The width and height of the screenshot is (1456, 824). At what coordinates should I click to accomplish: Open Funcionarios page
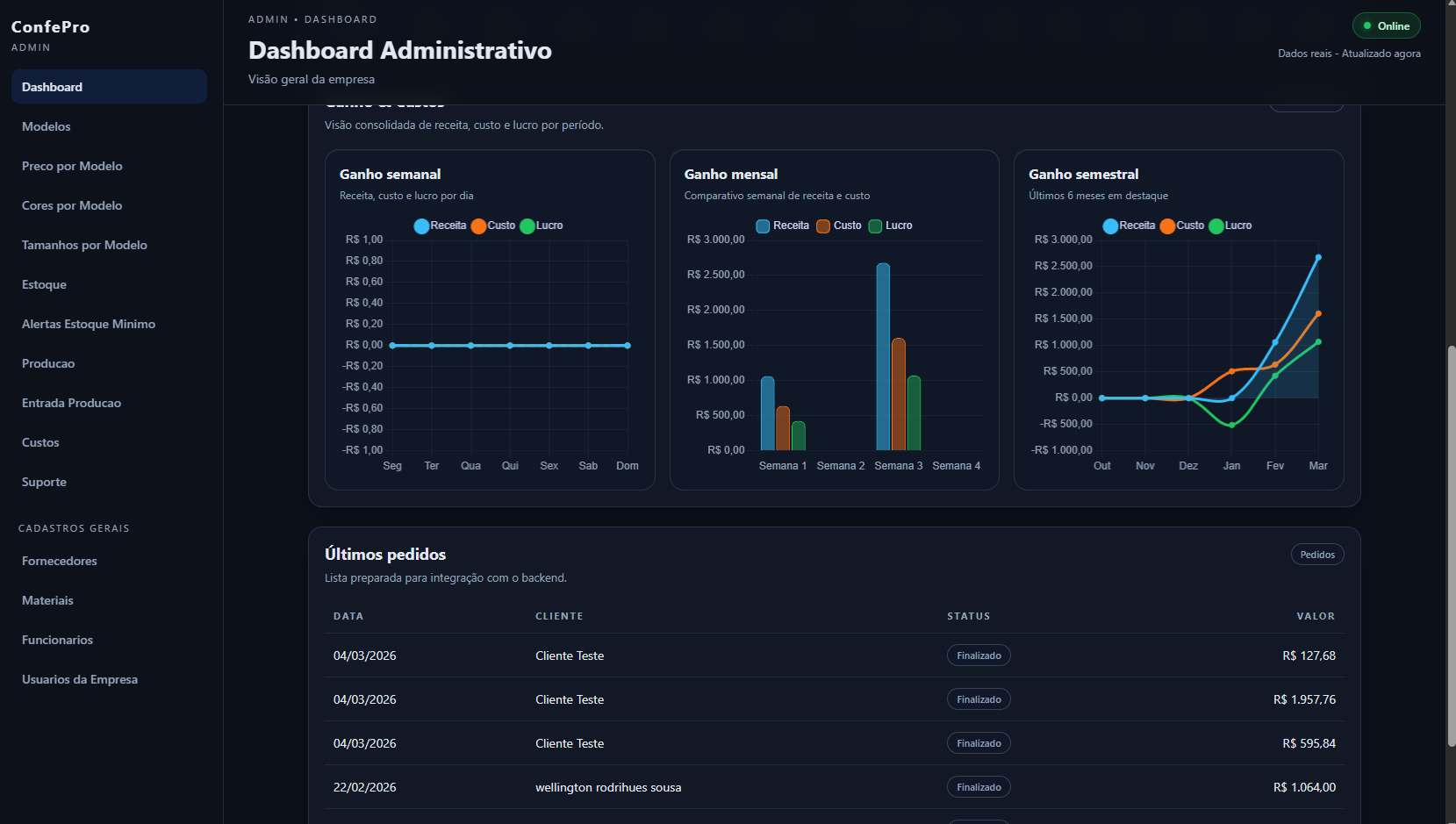pyautogui.click(x=109, y=640)
